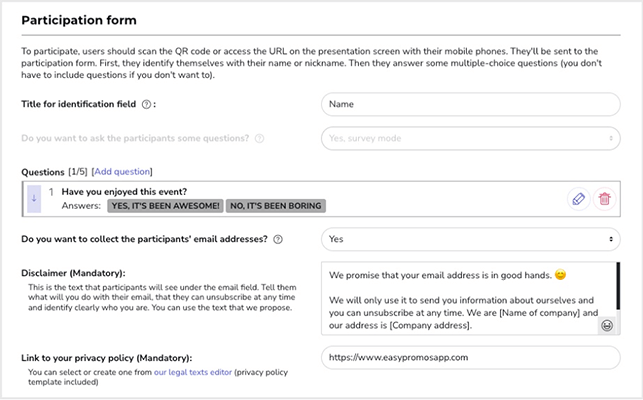This screenshot has height=400, width=643.
Task: Click the "Add question" link
Action: click(x=122, y=172)
